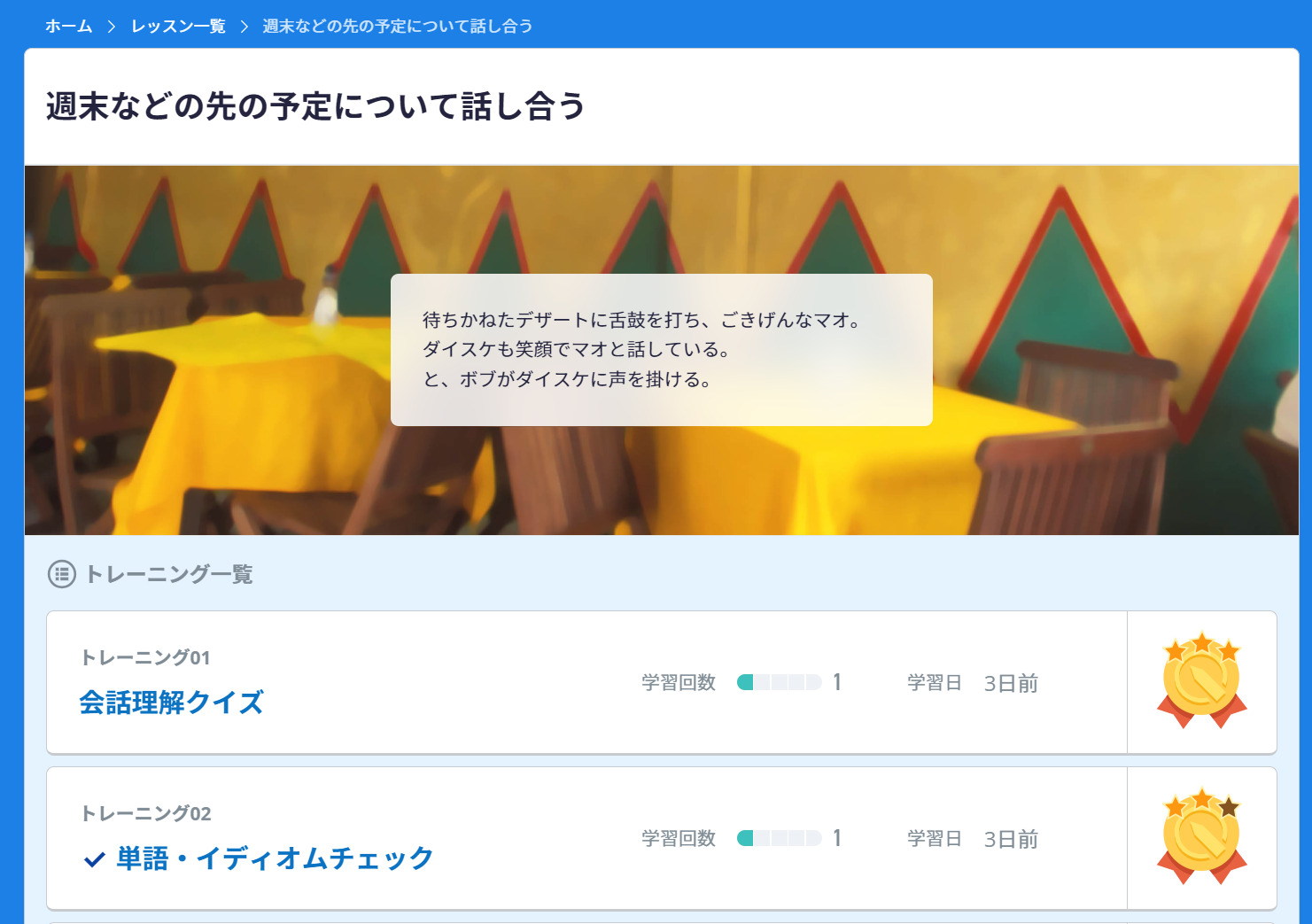Click chevron after ホーム breadcrumb

112,27
